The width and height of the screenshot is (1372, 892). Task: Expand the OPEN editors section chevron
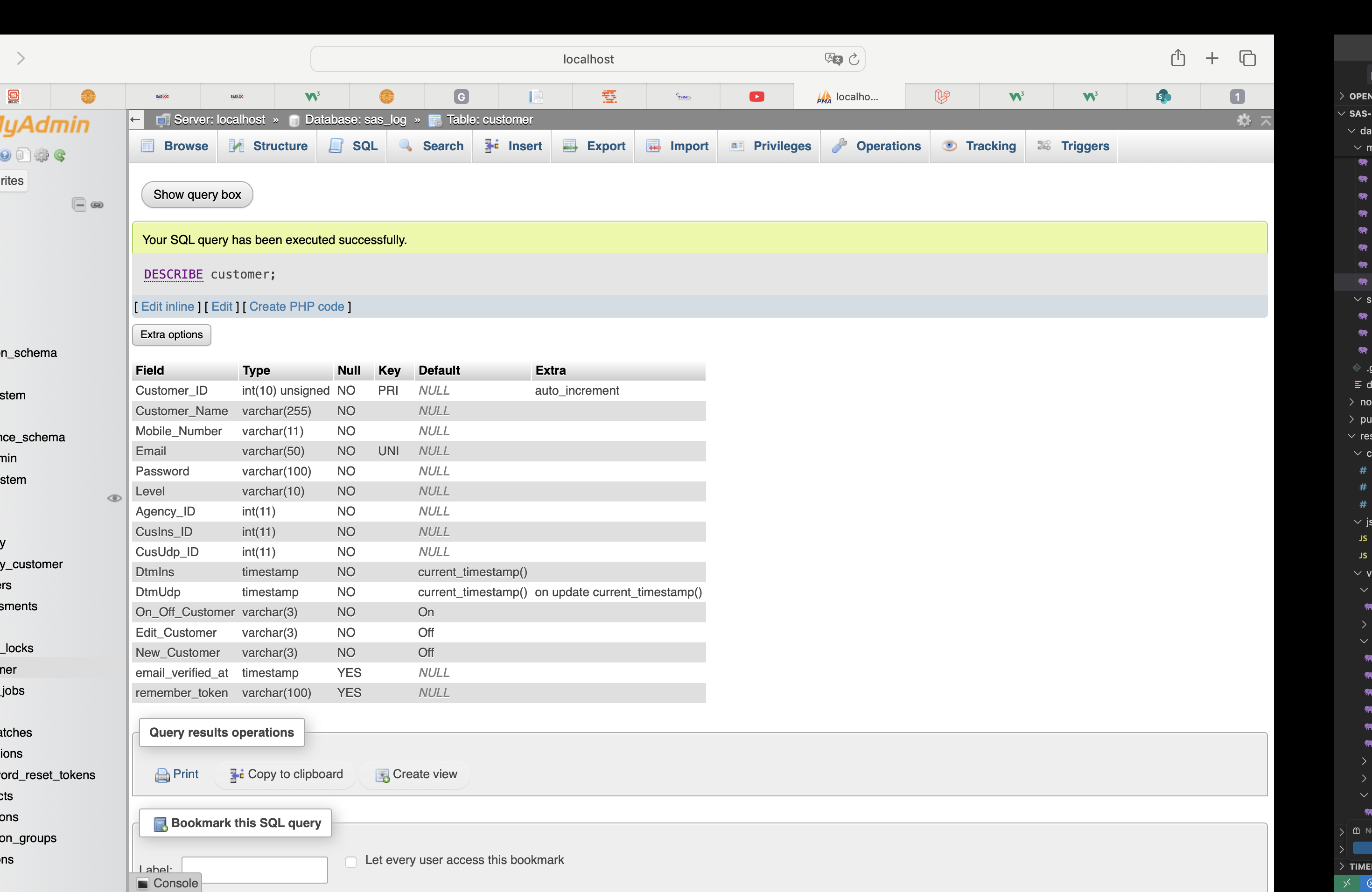click(1342, 96)
